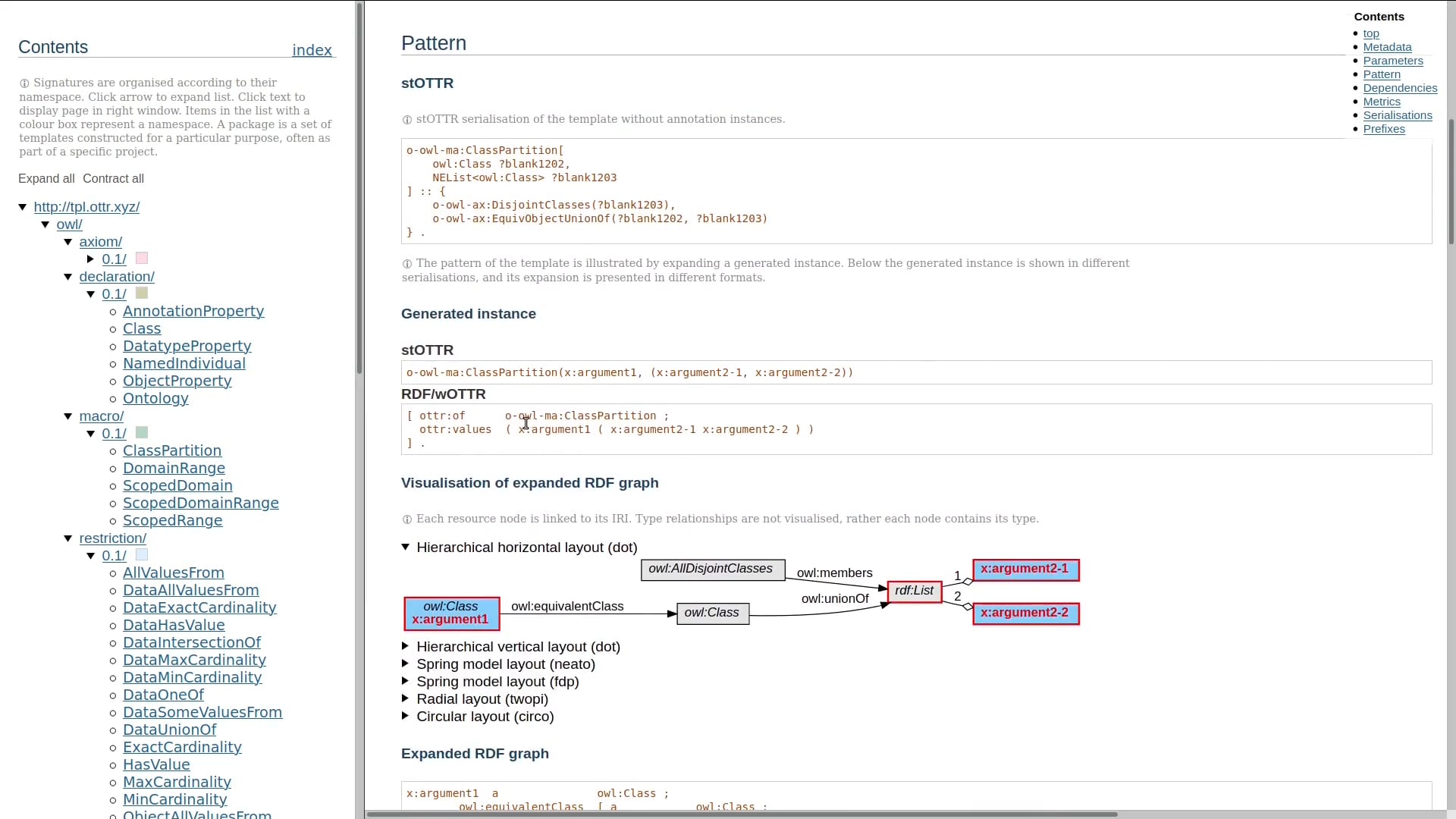Click the info icon before the stOTTR serialisation note
1456x819 pixels.
(x=407, y=119)
